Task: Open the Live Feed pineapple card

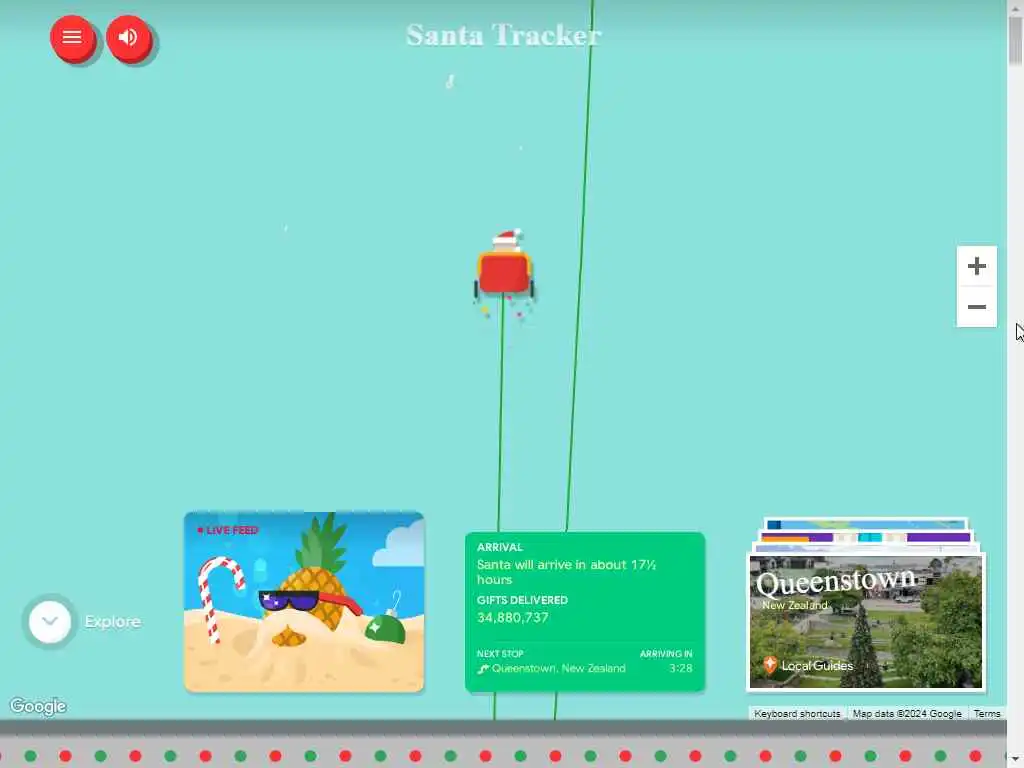Action: click(x=304, y=601)
